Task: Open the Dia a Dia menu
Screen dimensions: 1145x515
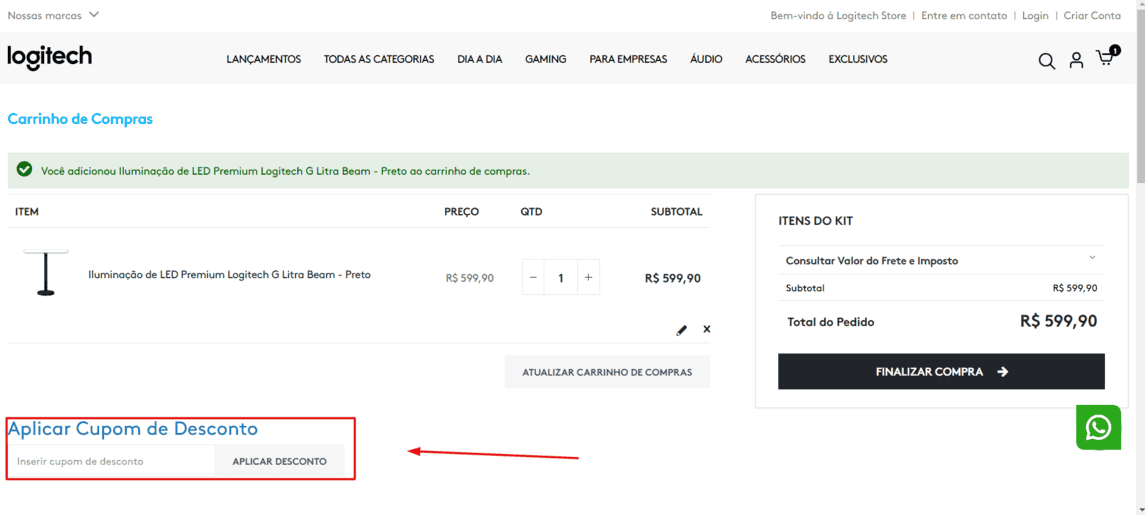Action: coord(480,59)
